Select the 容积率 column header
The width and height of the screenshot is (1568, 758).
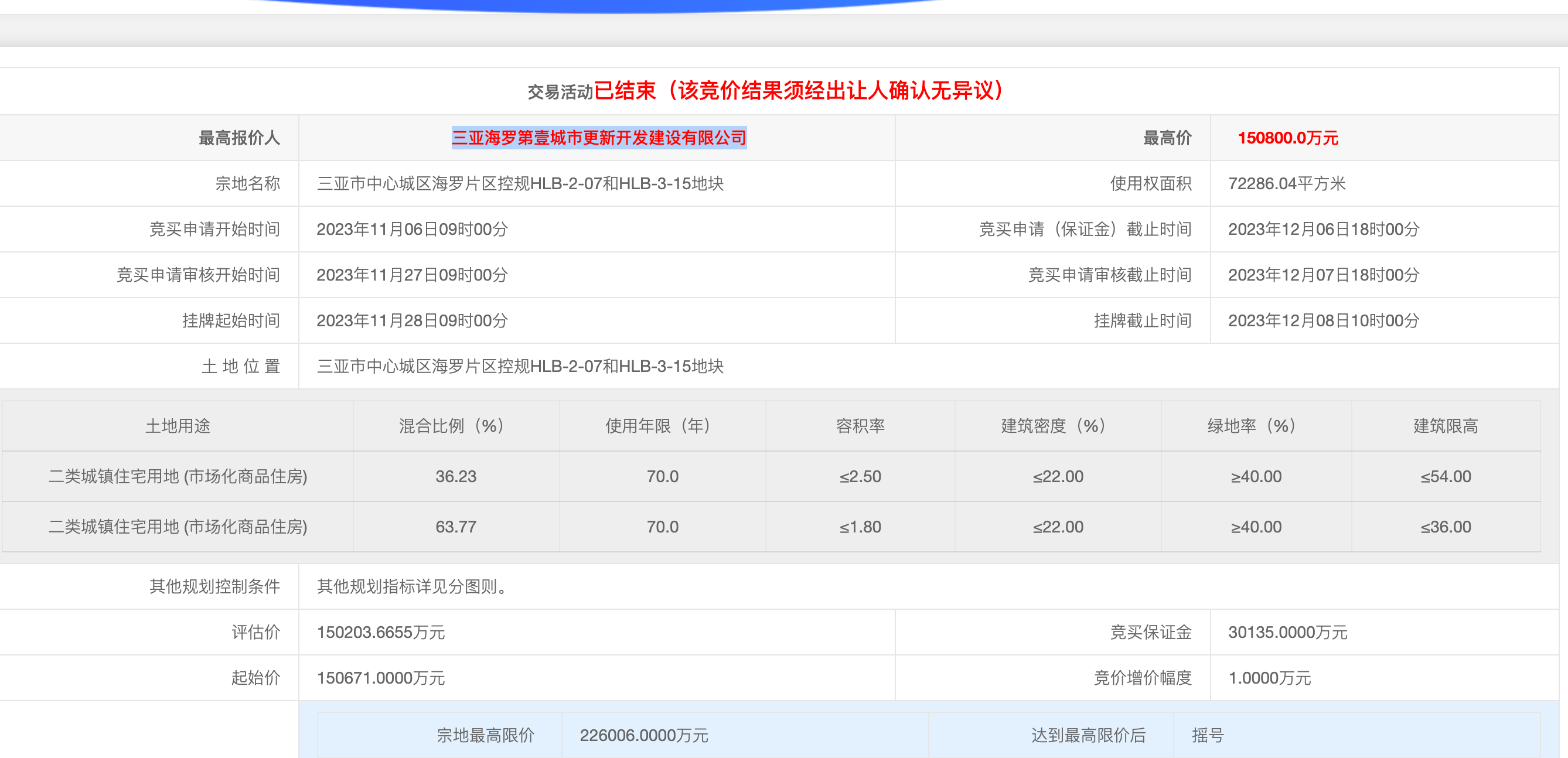click(860, 426)
